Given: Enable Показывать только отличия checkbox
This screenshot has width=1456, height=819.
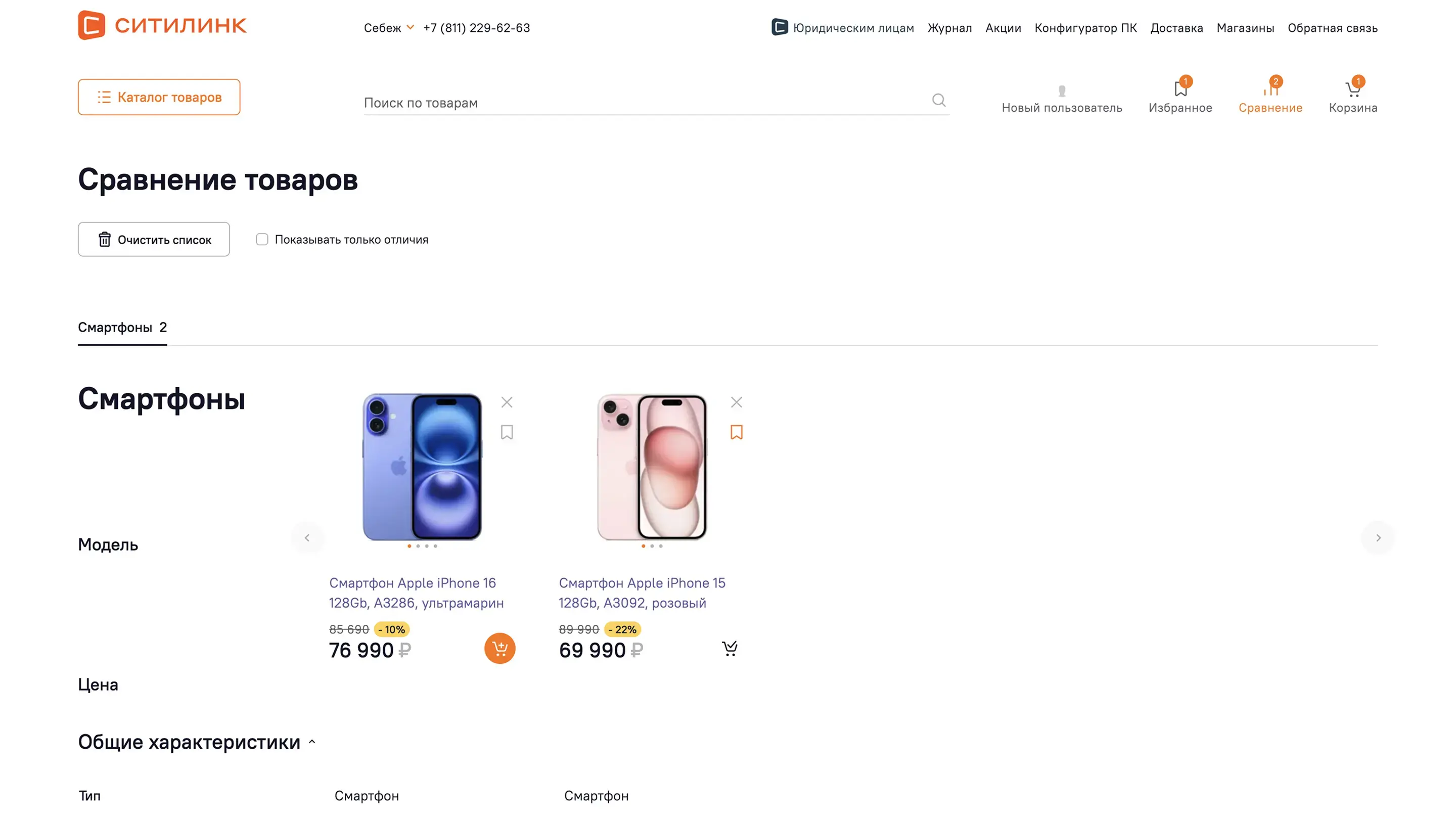Looking at the screenshot, I should (262, 240).
